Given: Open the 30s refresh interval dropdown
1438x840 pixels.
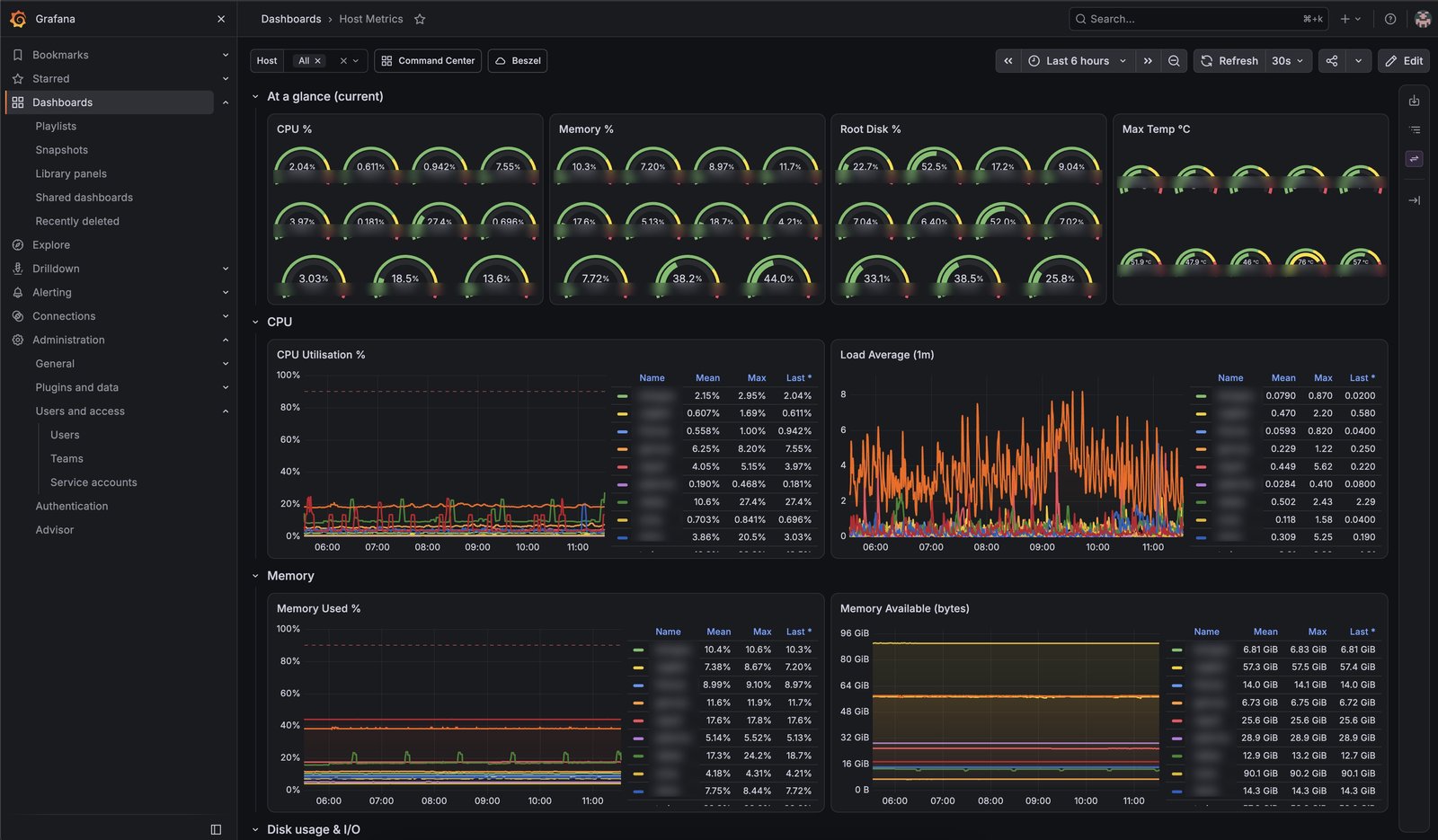Looking at the screenshot, I should coord(1287,61).
